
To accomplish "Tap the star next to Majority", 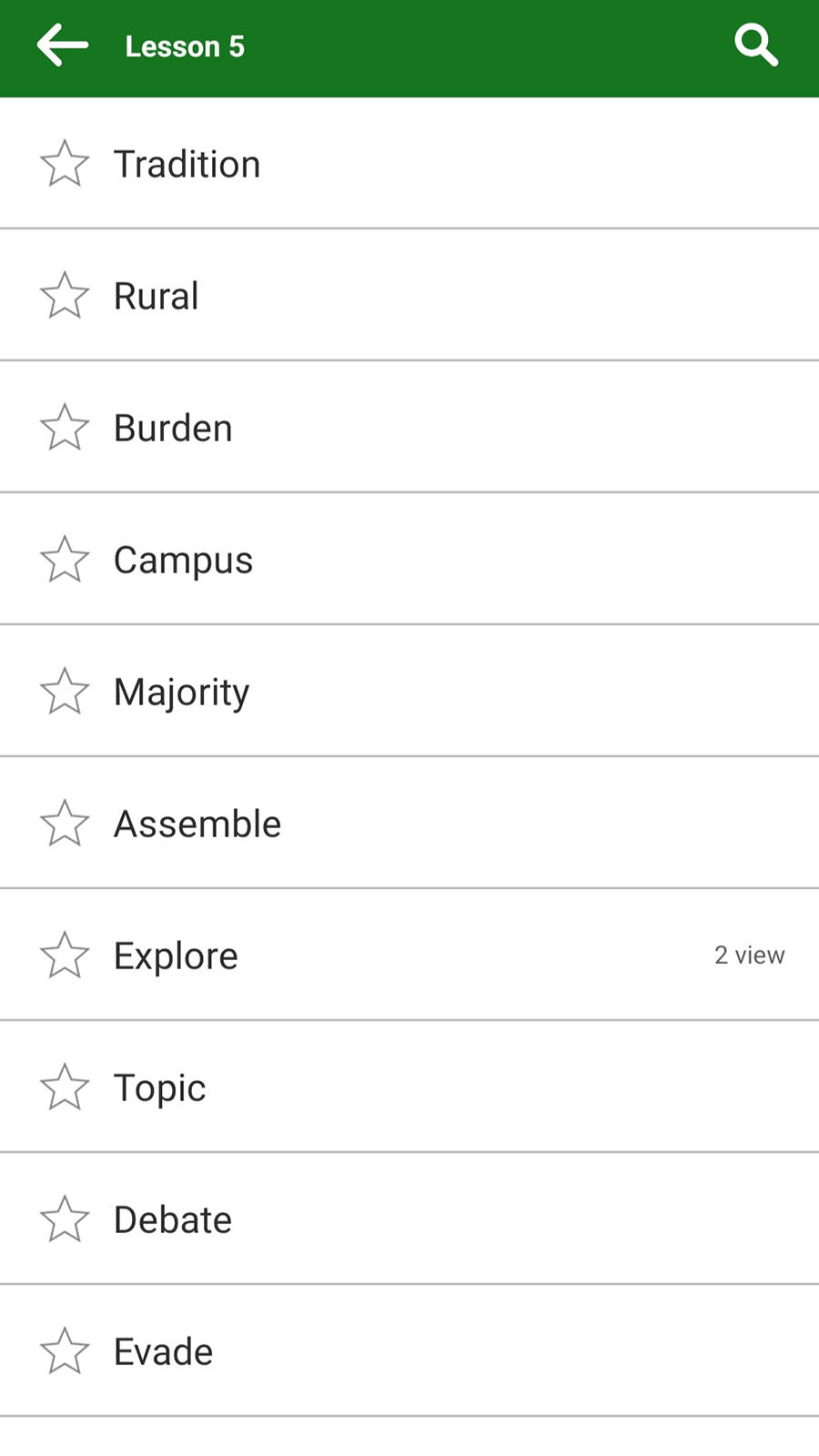I will tap(65, 692).
